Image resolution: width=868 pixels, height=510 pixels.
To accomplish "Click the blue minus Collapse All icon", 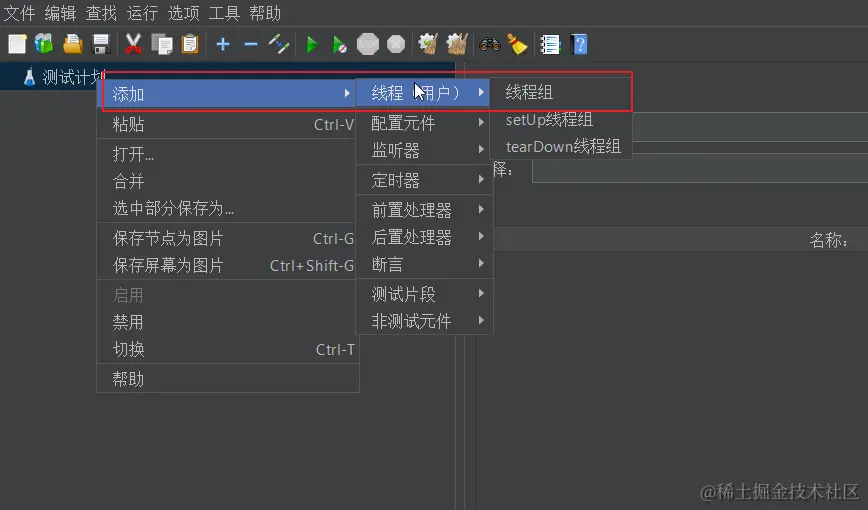I will 251,44.
